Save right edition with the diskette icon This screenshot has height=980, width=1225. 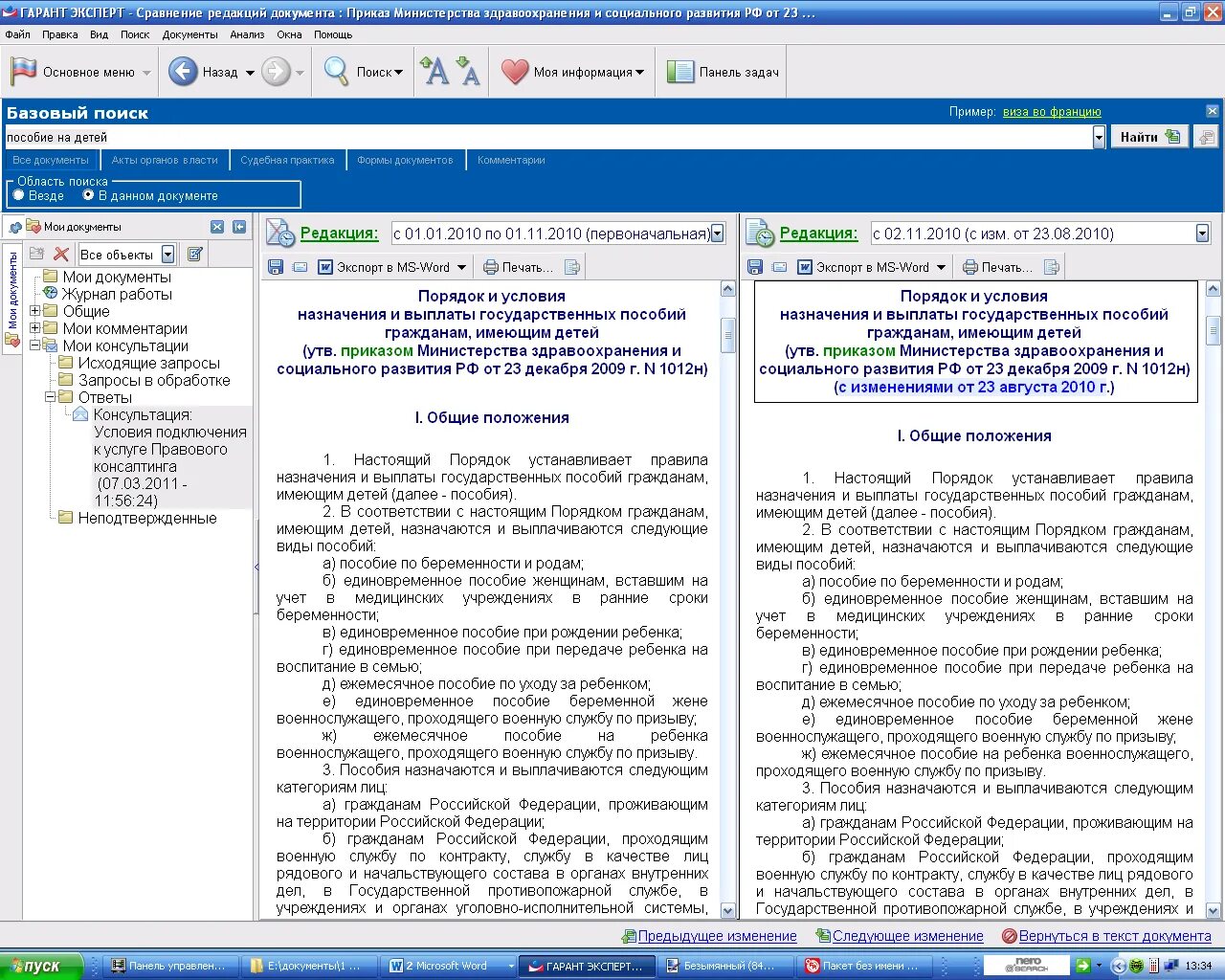pos(755,267)
